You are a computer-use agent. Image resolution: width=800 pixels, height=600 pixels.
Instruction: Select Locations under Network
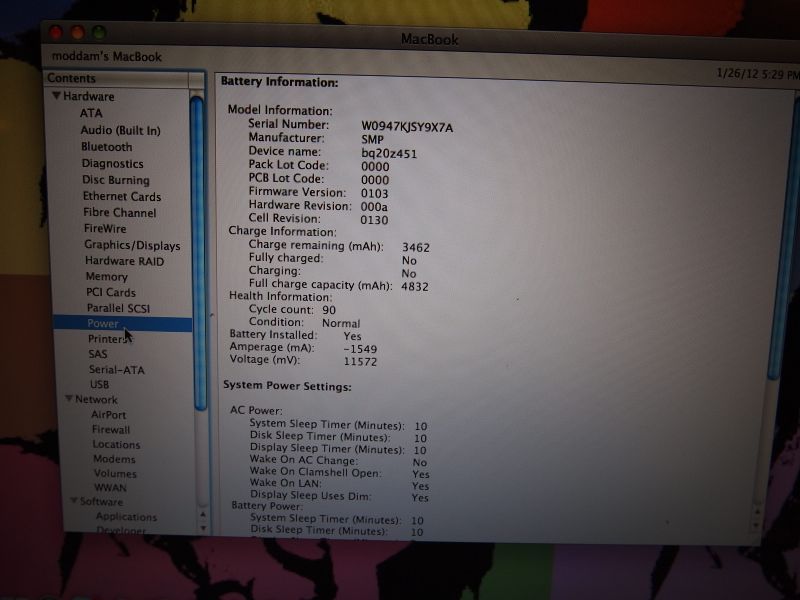pos(116,444)
